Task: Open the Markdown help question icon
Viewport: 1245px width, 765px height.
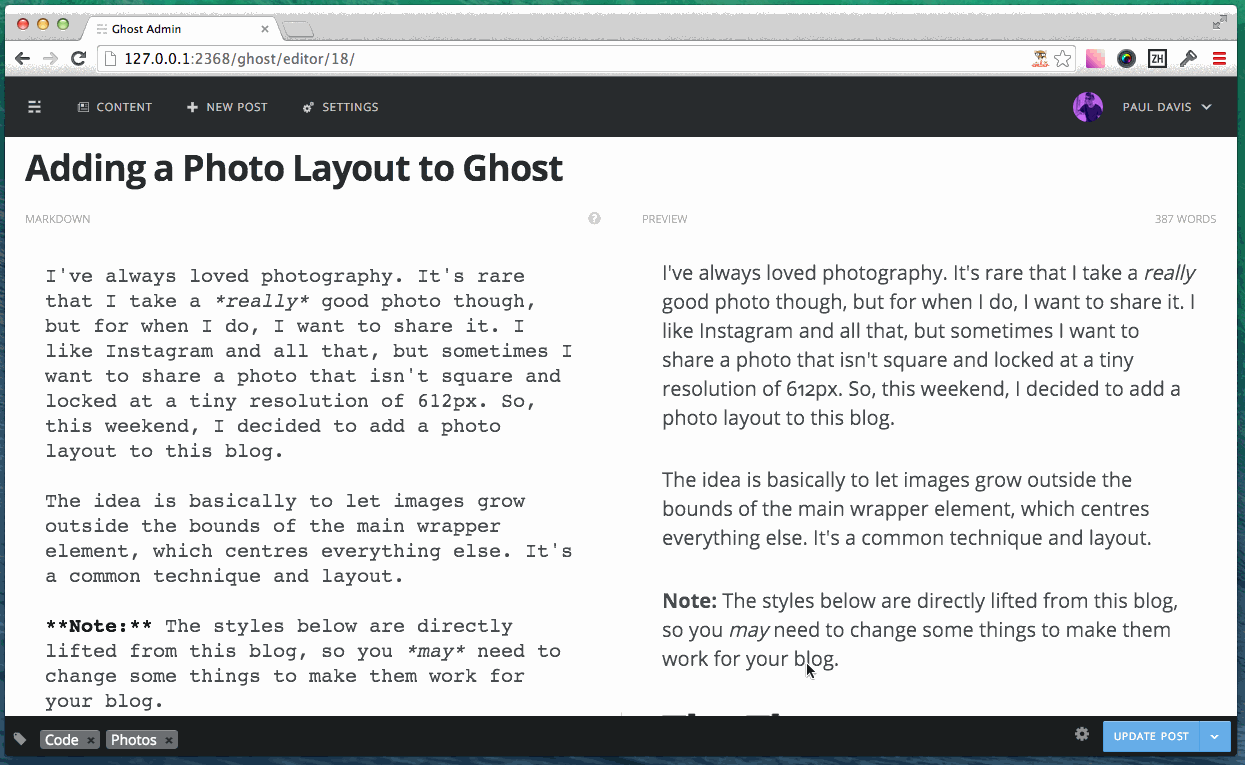Action: pos(594,218)
